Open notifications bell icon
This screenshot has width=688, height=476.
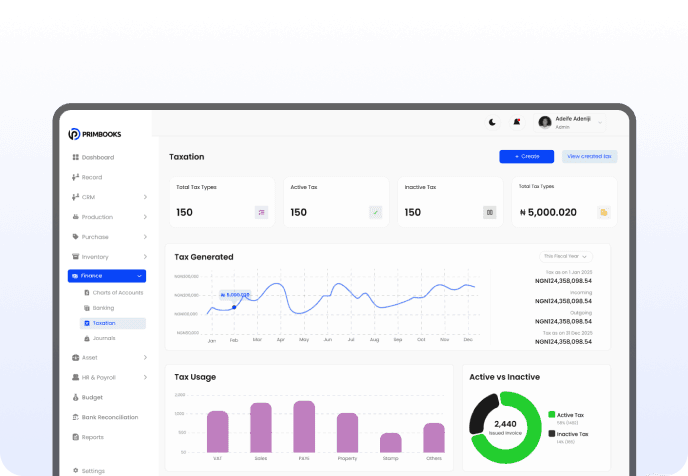pyautogui.click(x=517, y=122)
